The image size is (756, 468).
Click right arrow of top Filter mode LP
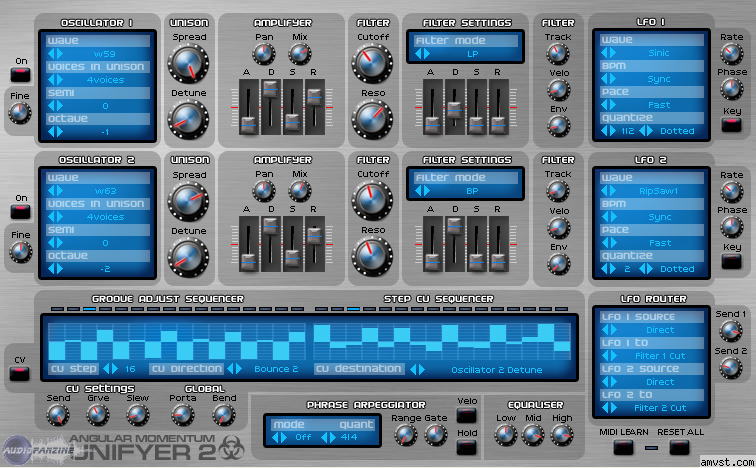pos(426,53)
